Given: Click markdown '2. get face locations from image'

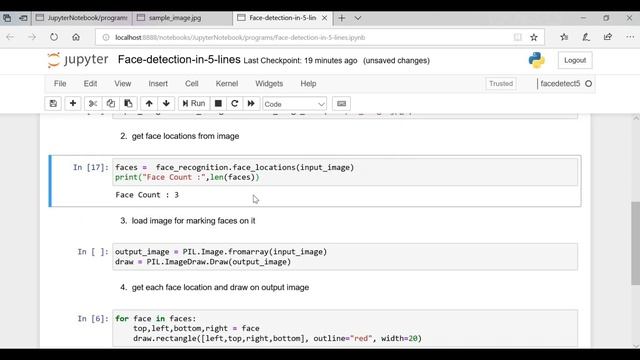Looking at the screenshot, I should (x=180, y=136).
